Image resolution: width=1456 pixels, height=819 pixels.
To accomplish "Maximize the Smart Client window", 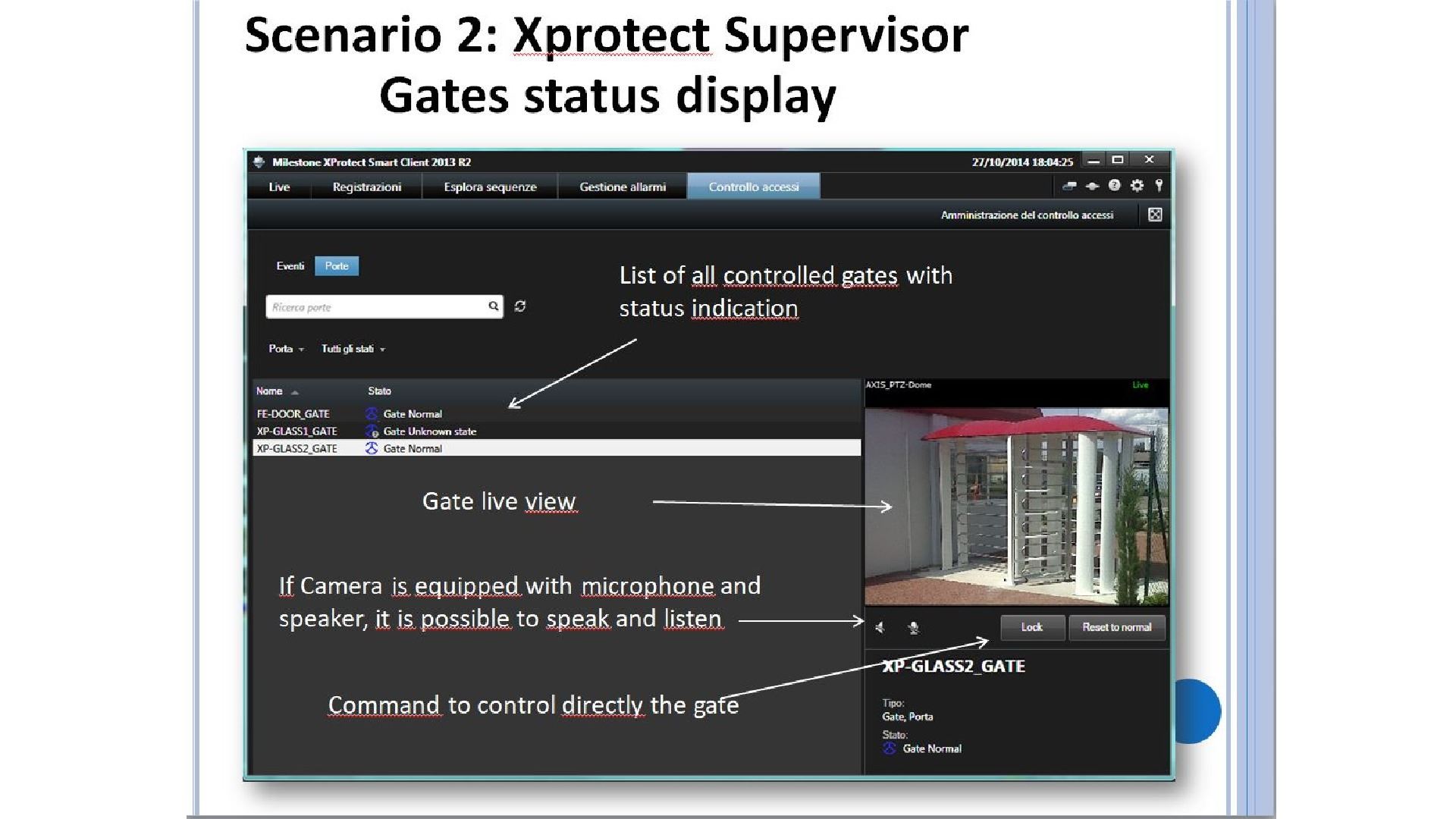I will pos(1117,160).
